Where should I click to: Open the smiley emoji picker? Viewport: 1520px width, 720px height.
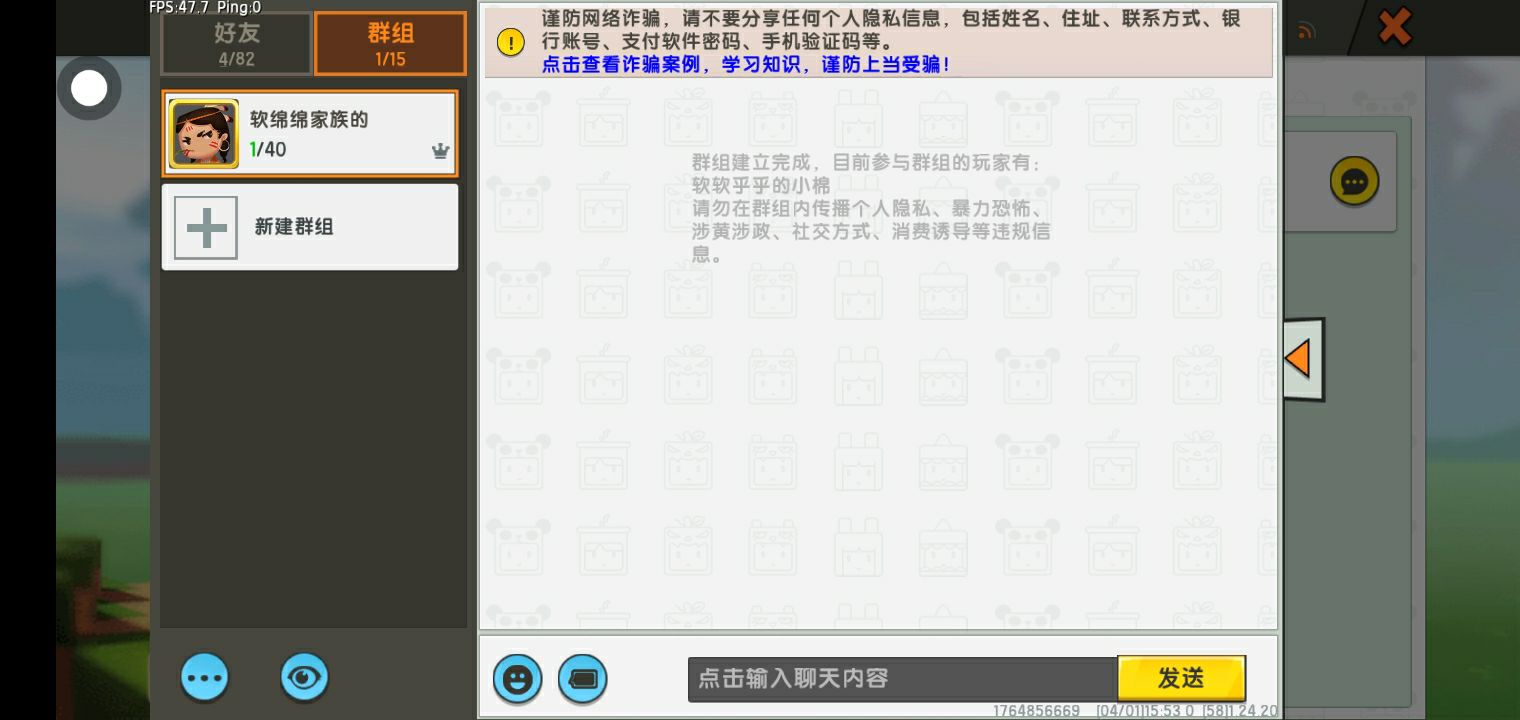click(x=517, y=679)
